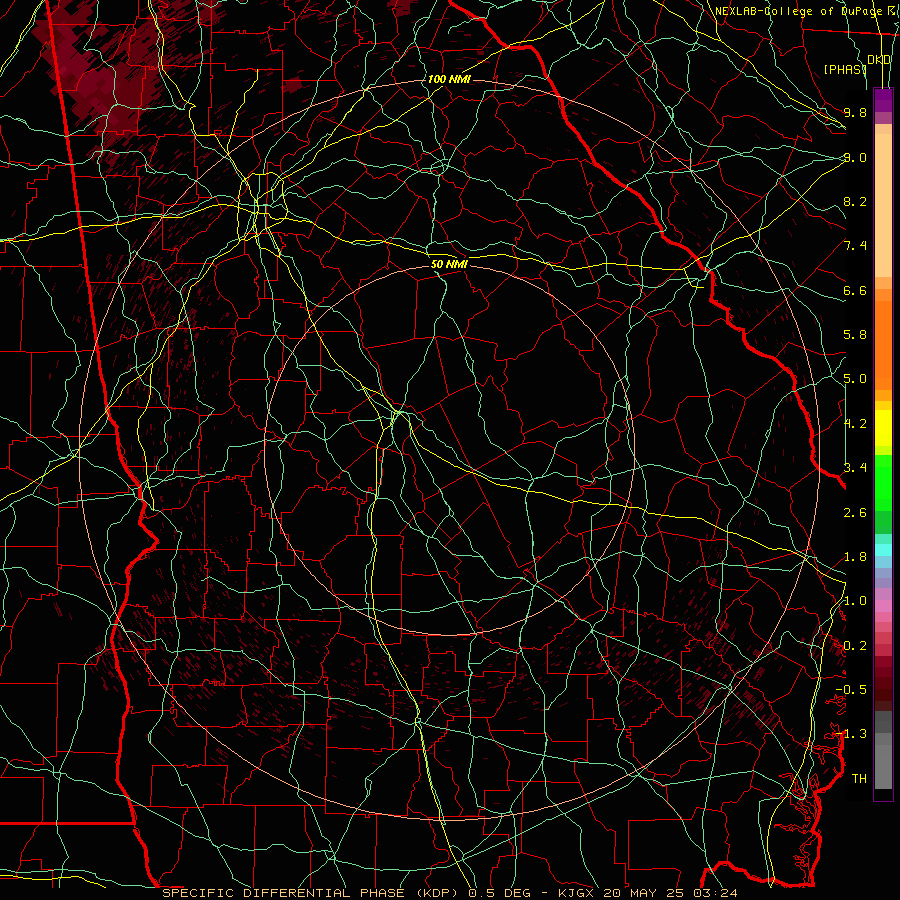
Task: Click the 8.2 legend value
Action: pyautogui.click(x=855, y=201)
